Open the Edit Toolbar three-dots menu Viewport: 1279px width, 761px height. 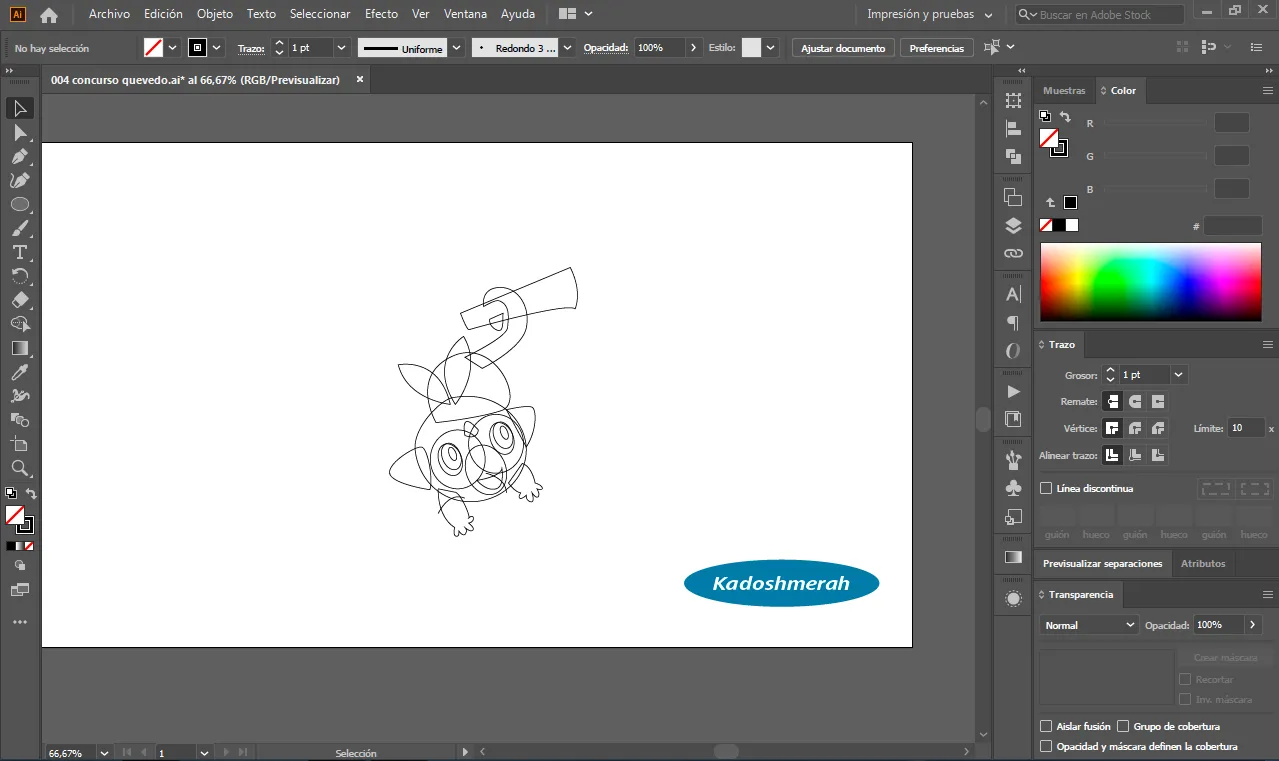(x=19, y=622)
